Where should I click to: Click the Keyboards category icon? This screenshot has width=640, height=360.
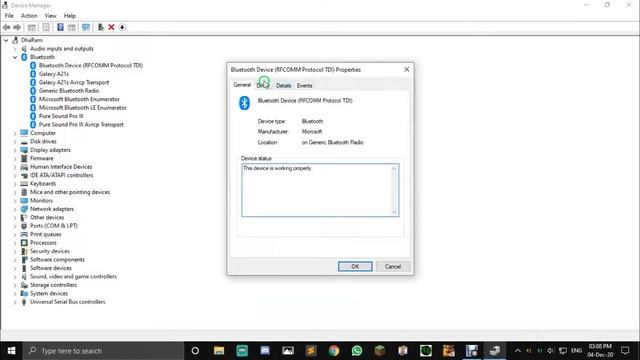24,184
